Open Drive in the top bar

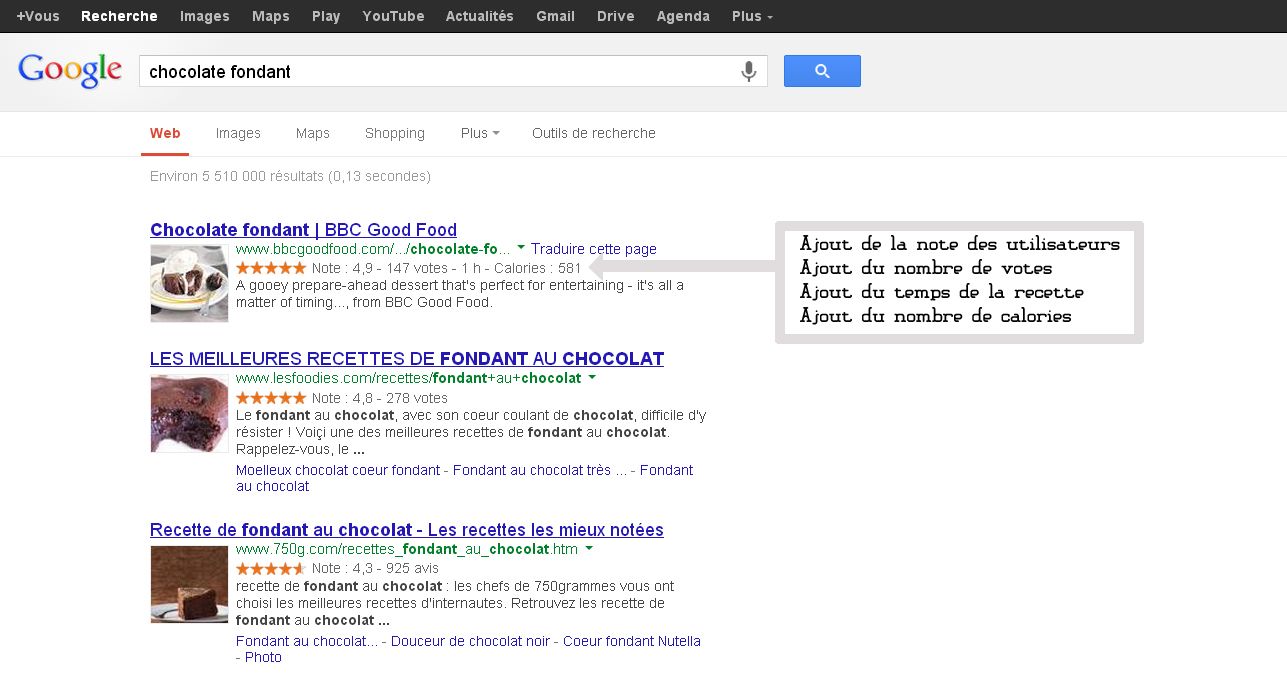point(616,16)
